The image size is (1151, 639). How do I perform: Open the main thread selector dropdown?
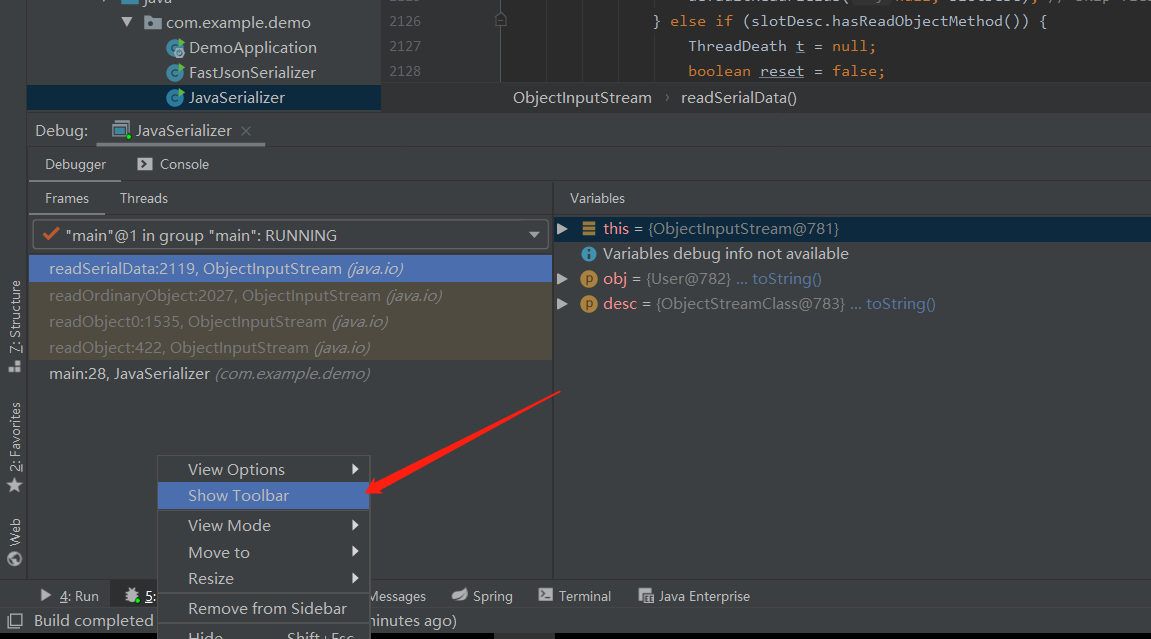coord(291,235)
